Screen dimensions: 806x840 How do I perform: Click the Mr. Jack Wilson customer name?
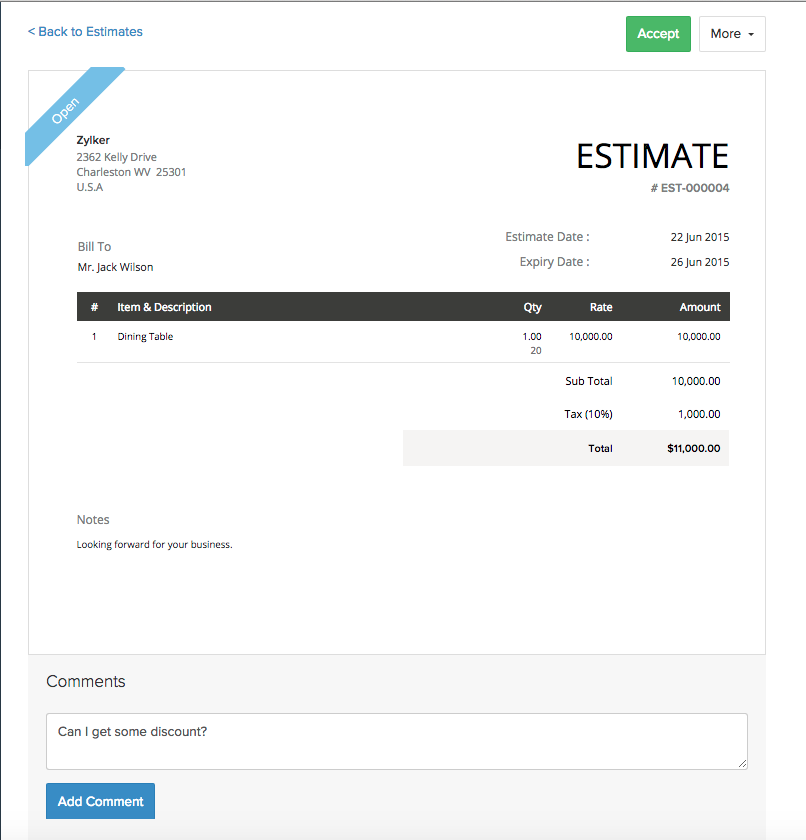point(115,267)
